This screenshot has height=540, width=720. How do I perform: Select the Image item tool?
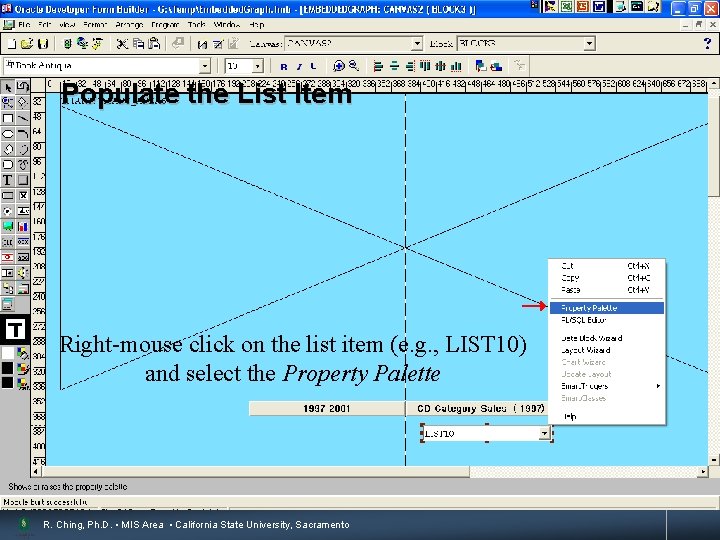click(7, 226)
